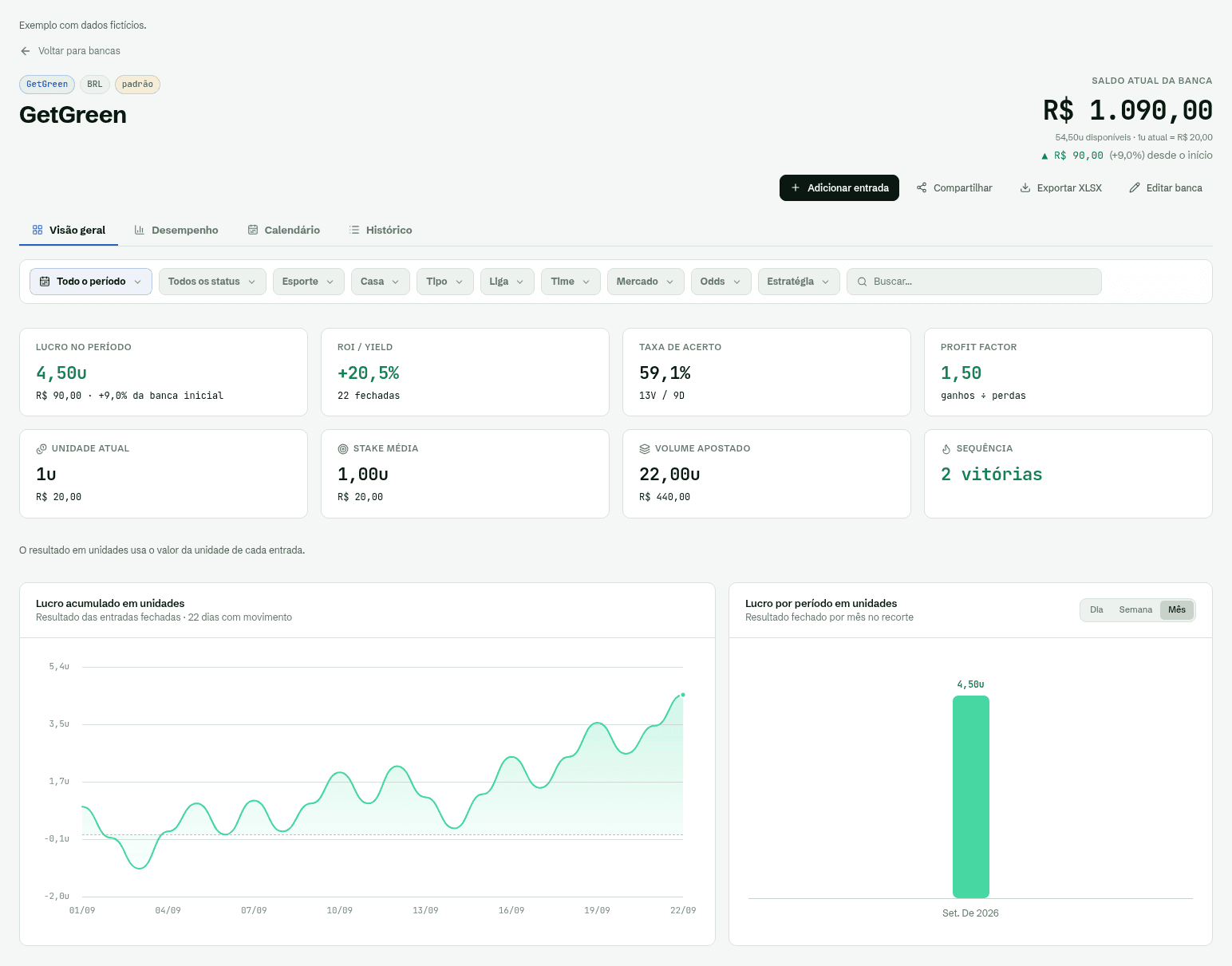This screenshot has width=1232, height=966.
Task: Click the target icon next to Stake Média
Action: pyautogui.click(x=343, y=449)
